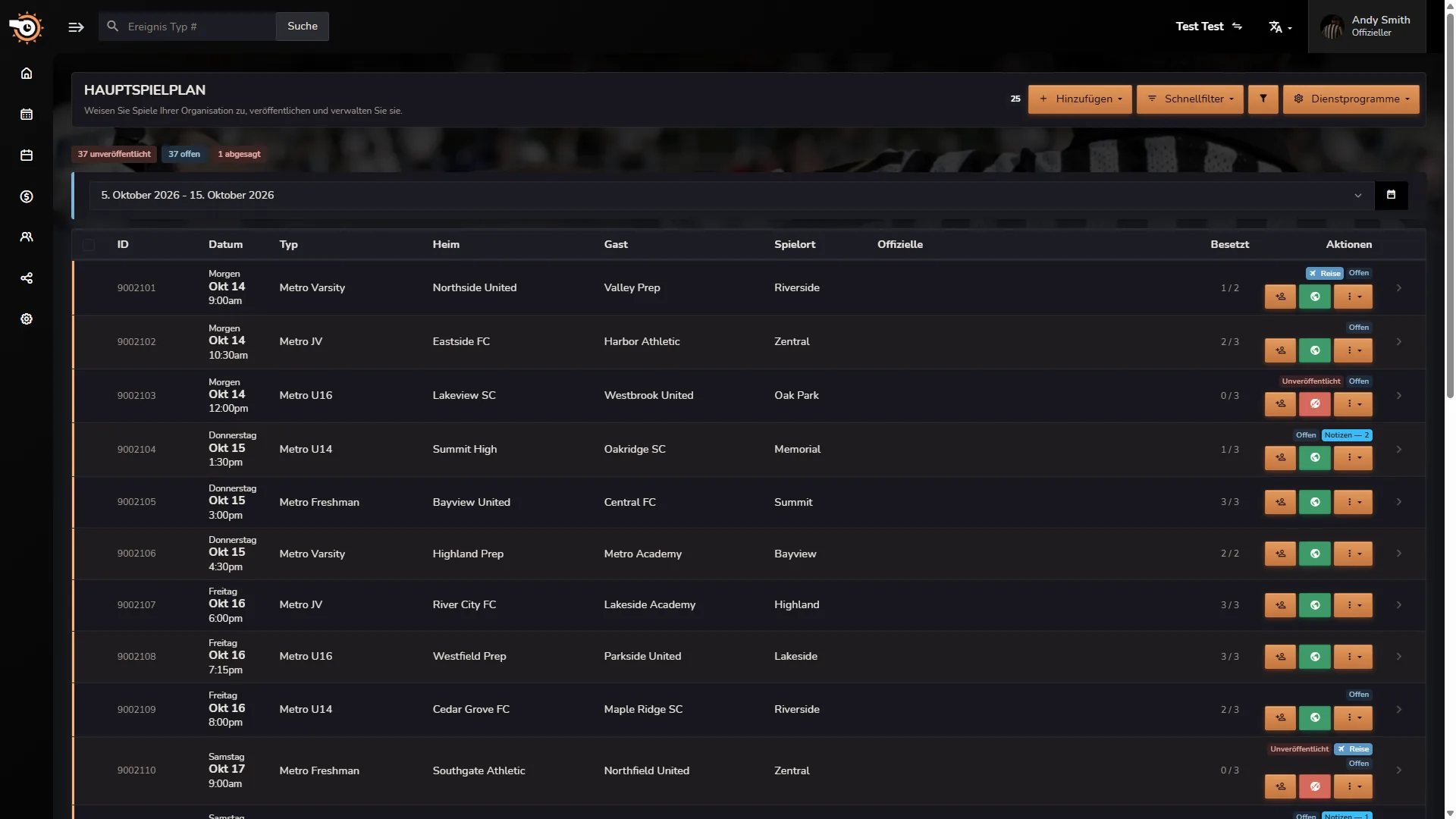Switch organization via Test Test toggle

[x=1209, y=27]
